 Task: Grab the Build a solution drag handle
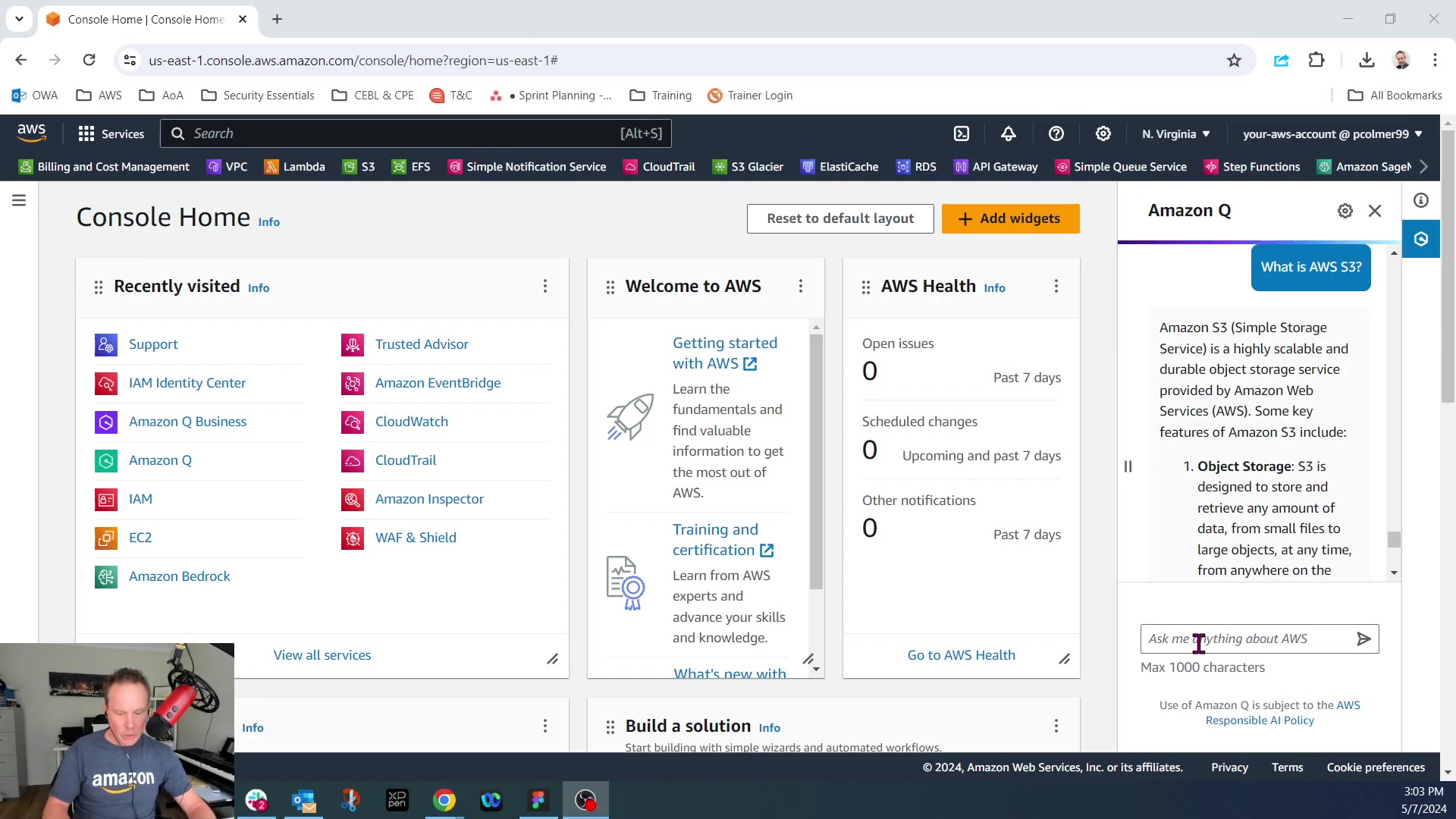coord(610,726)
